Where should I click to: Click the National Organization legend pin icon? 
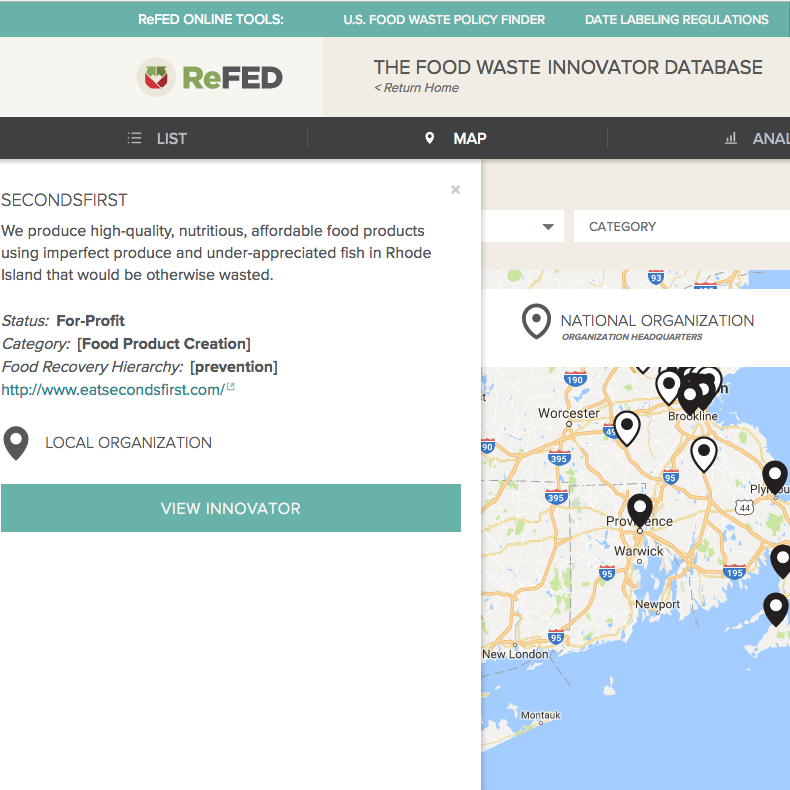tap(536, 321)
